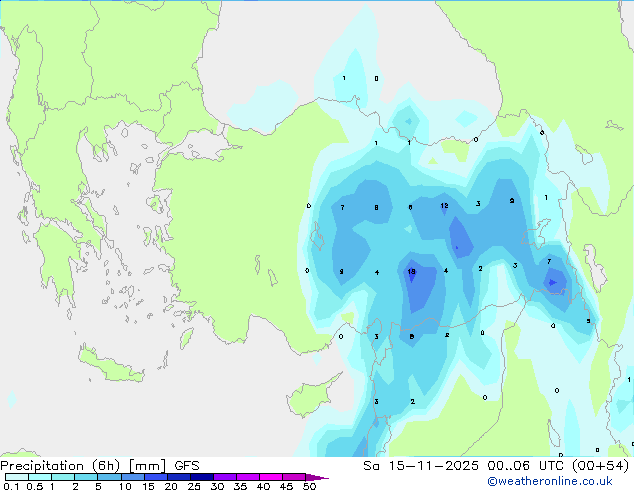Click the 0.5–1 mm legend color swatch
Image resolution: width=634 pixels, height=490 pixels.
[x=40, y=477]
